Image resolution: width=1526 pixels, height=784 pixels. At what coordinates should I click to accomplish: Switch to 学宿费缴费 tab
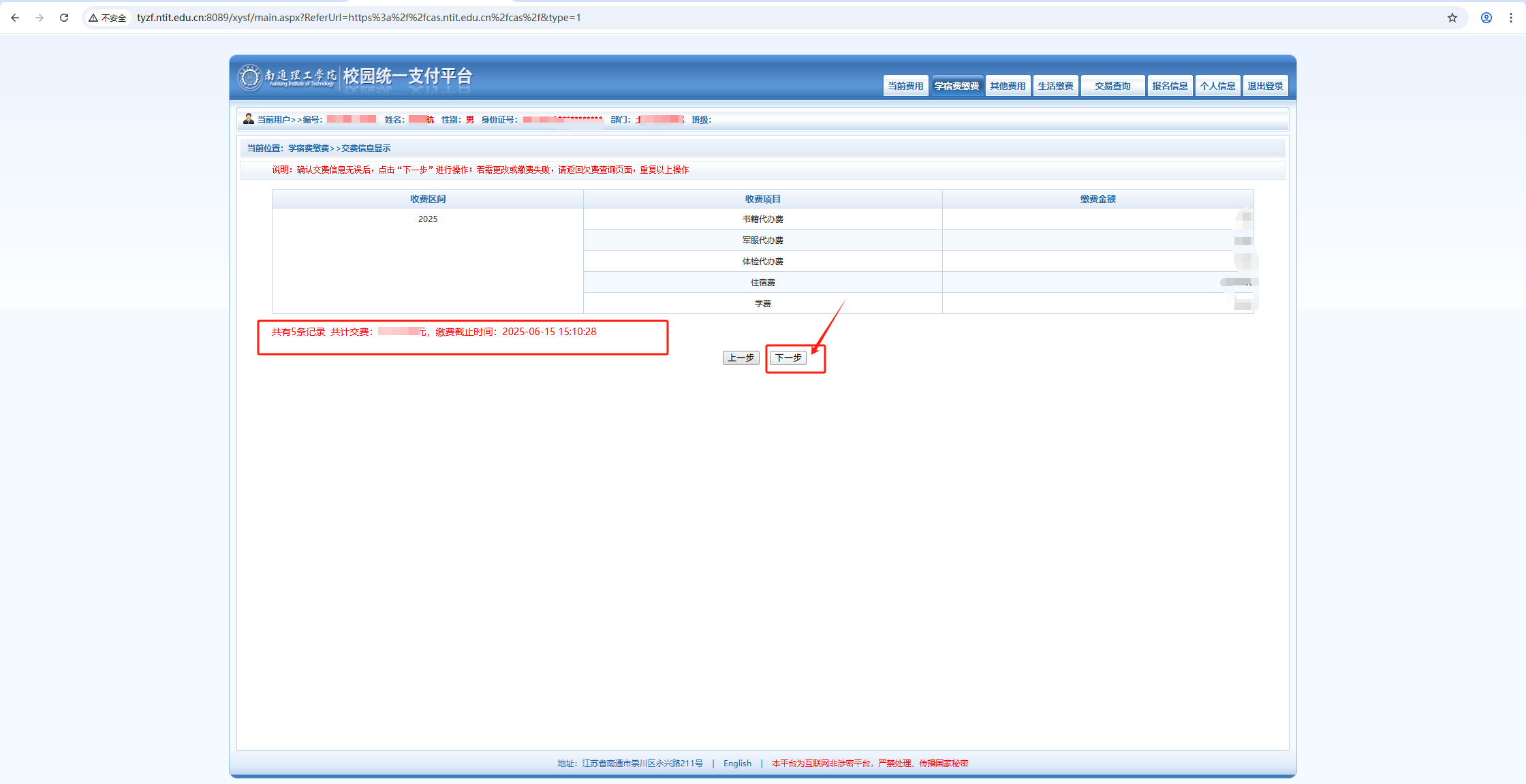(956, 86)
